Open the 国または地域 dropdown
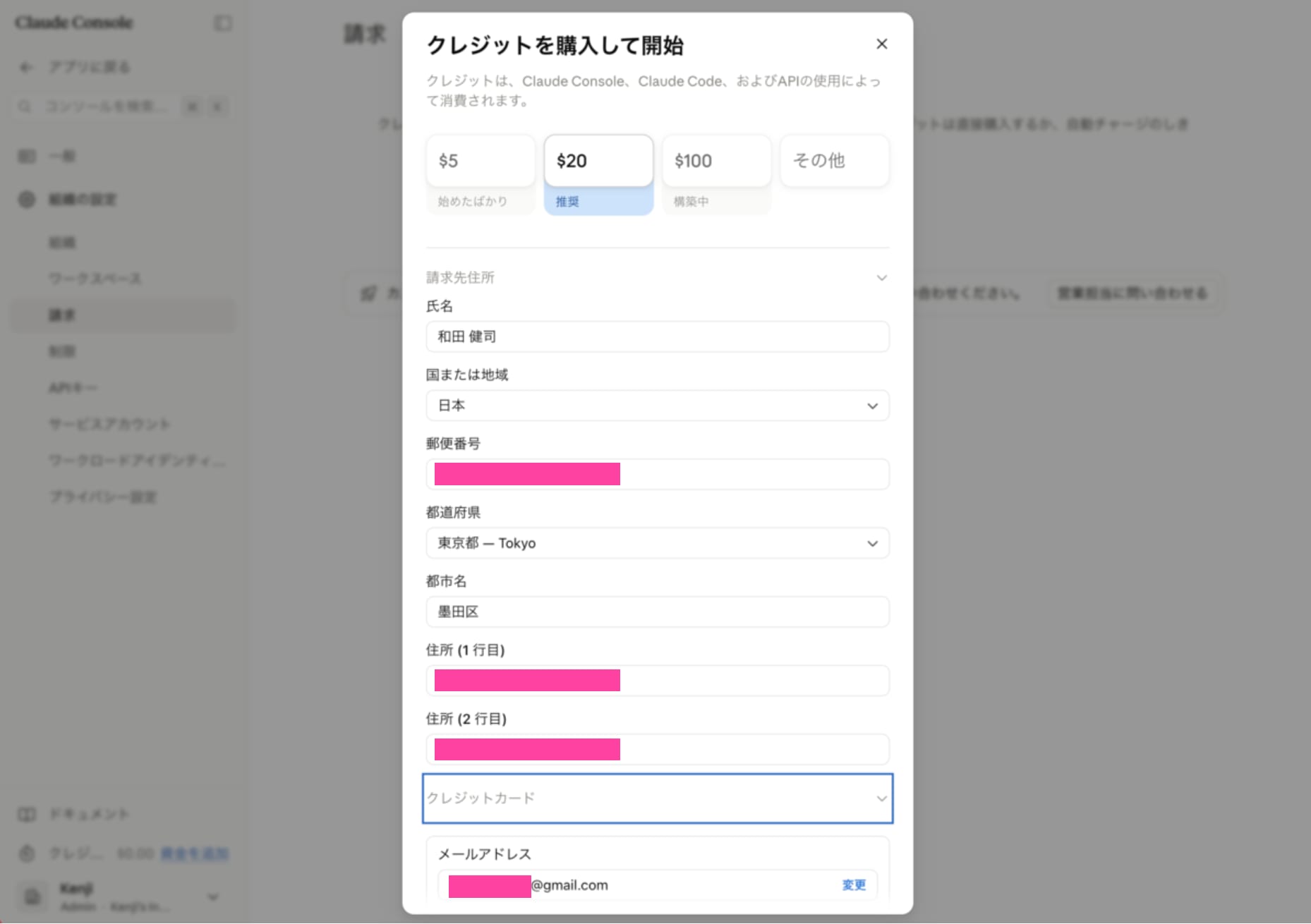 click(657, 406)
